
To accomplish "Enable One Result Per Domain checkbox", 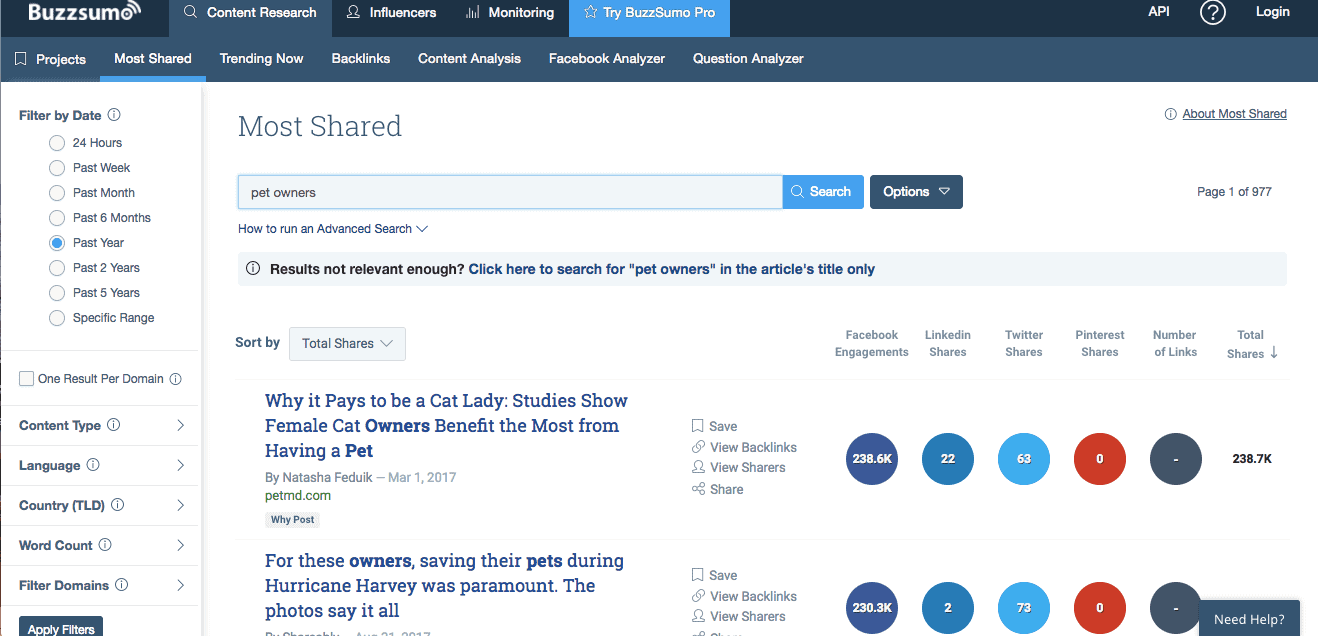I will click(x=27, y=379).
